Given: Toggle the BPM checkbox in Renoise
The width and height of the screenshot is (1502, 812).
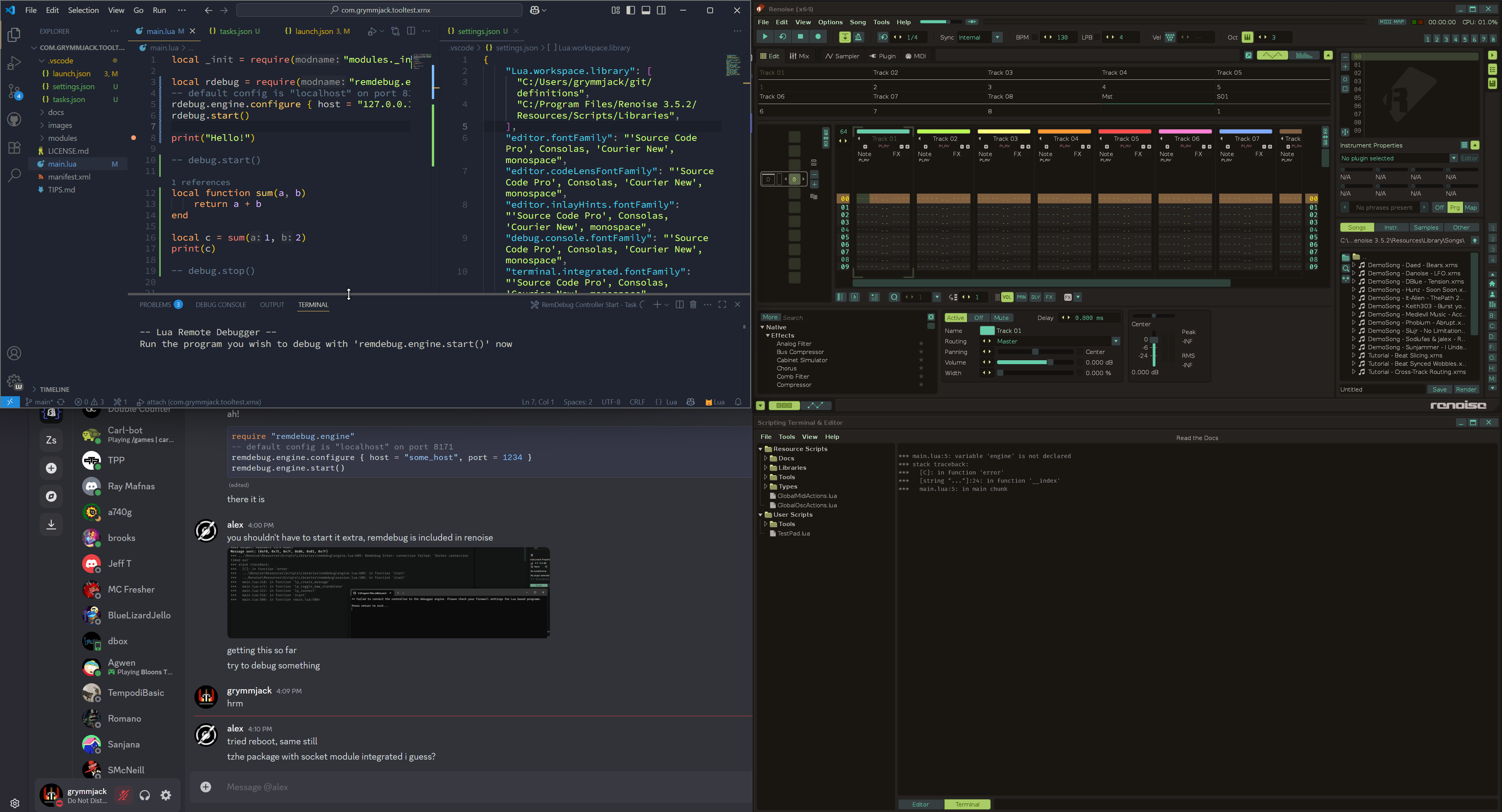Looking at the screenshot, I should tap(1035, 37).
